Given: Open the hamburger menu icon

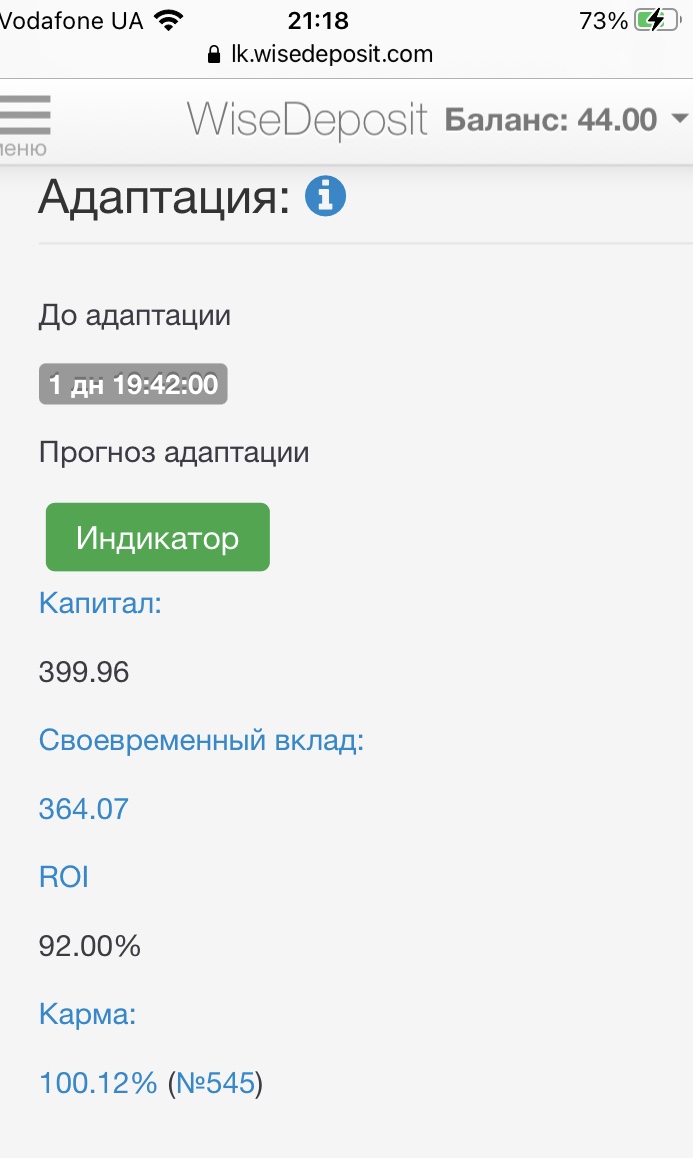Looking at the screenshot, I should pyautogui.click(x=24, y=119).
